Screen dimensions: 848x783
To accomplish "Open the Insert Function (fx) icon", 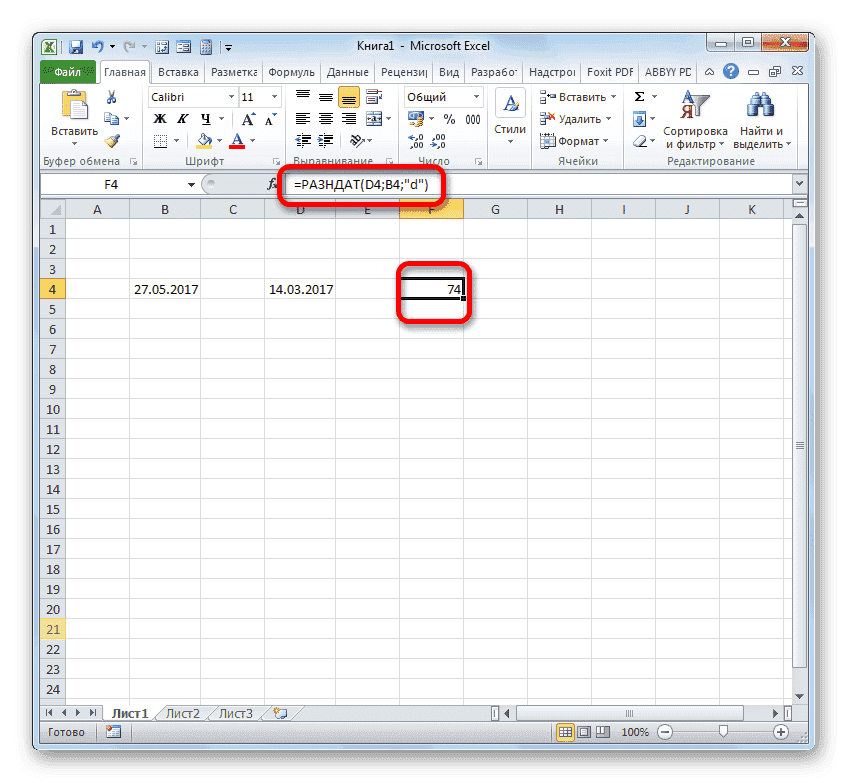I will click(x=272, y=183).
